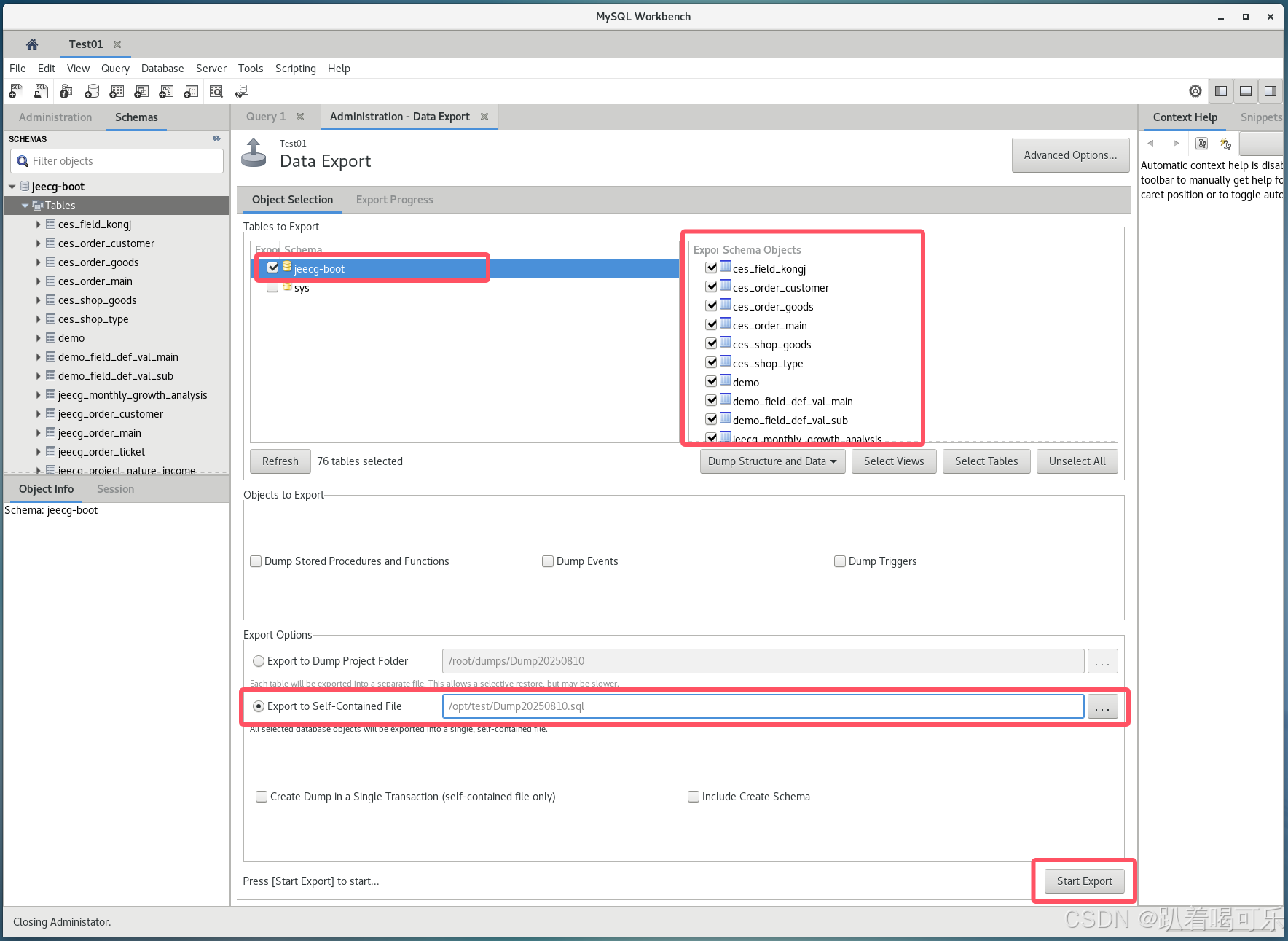
Task: Browse for self-contained file path
Action: pyautogui.click(x=1103, y=706)
